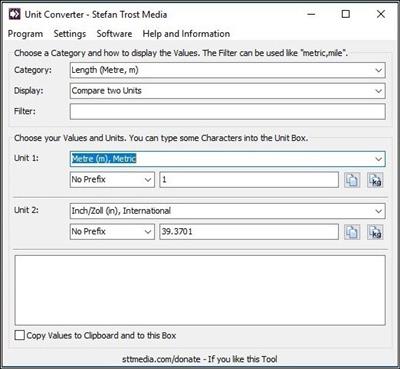Screen dimensions: 400x369
Task: Open the Display mode dropdown
Action: [228, 91]
